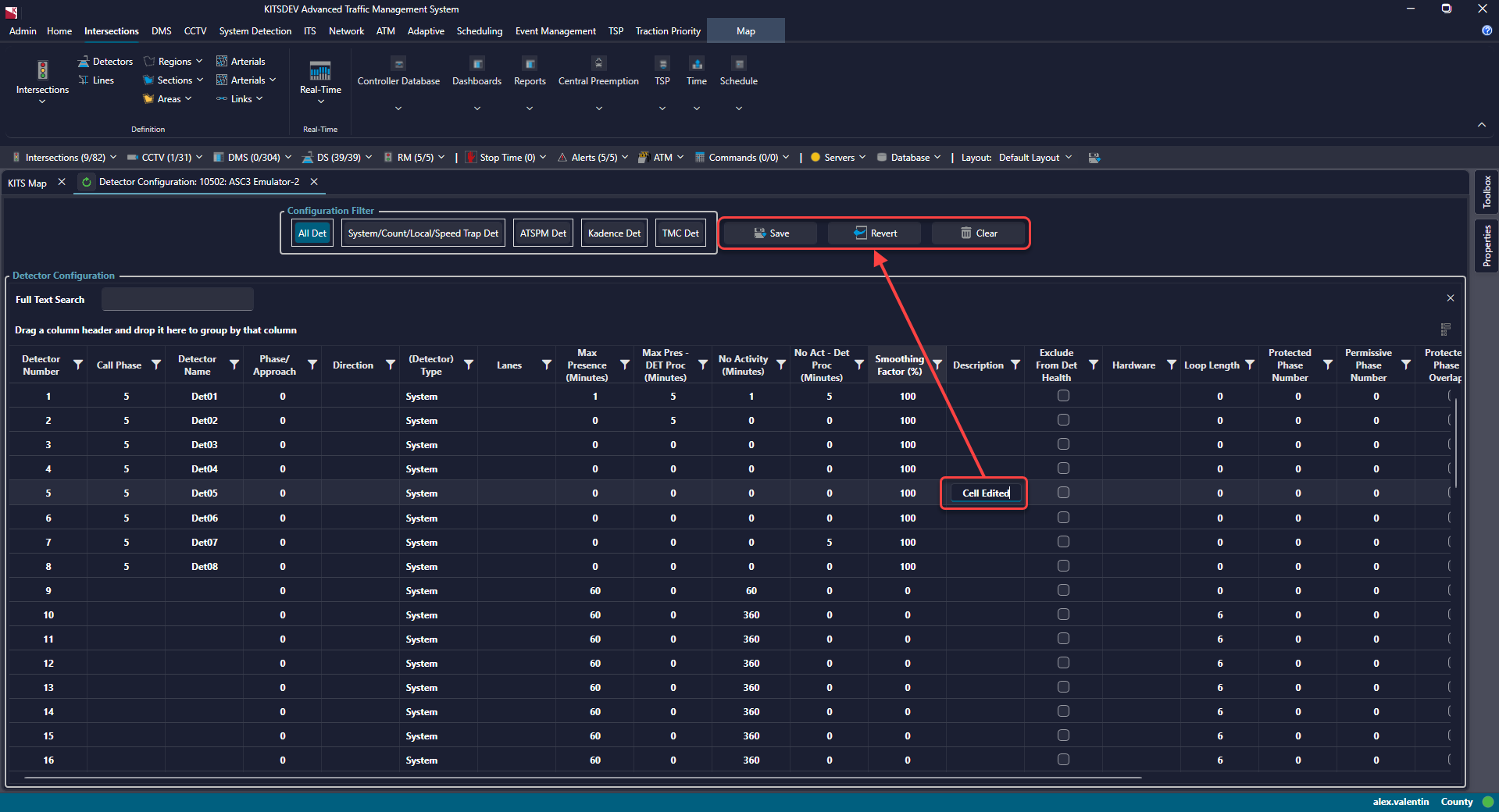
Task: Click the Detector Number column filter icon
Action: coord(78,365)
